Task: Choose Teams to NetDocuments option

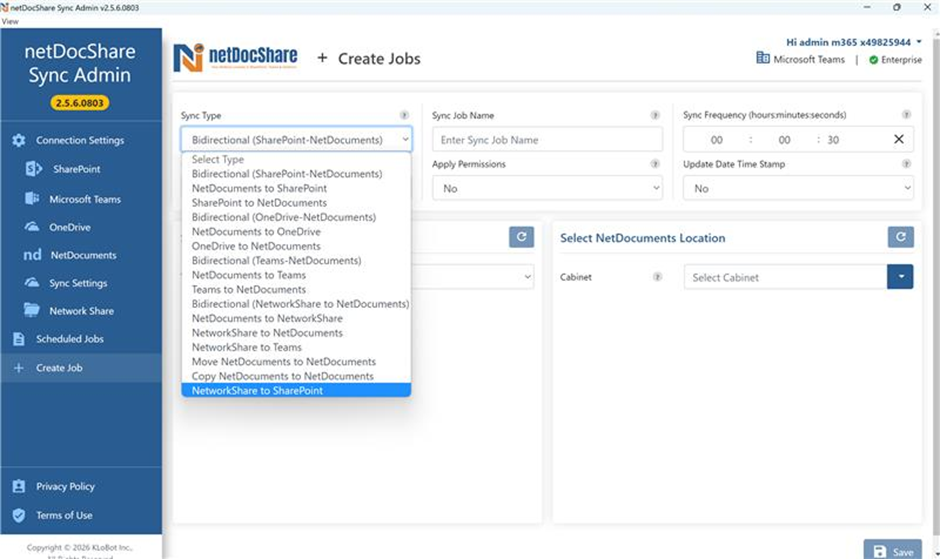Action: tap(296, 289)
